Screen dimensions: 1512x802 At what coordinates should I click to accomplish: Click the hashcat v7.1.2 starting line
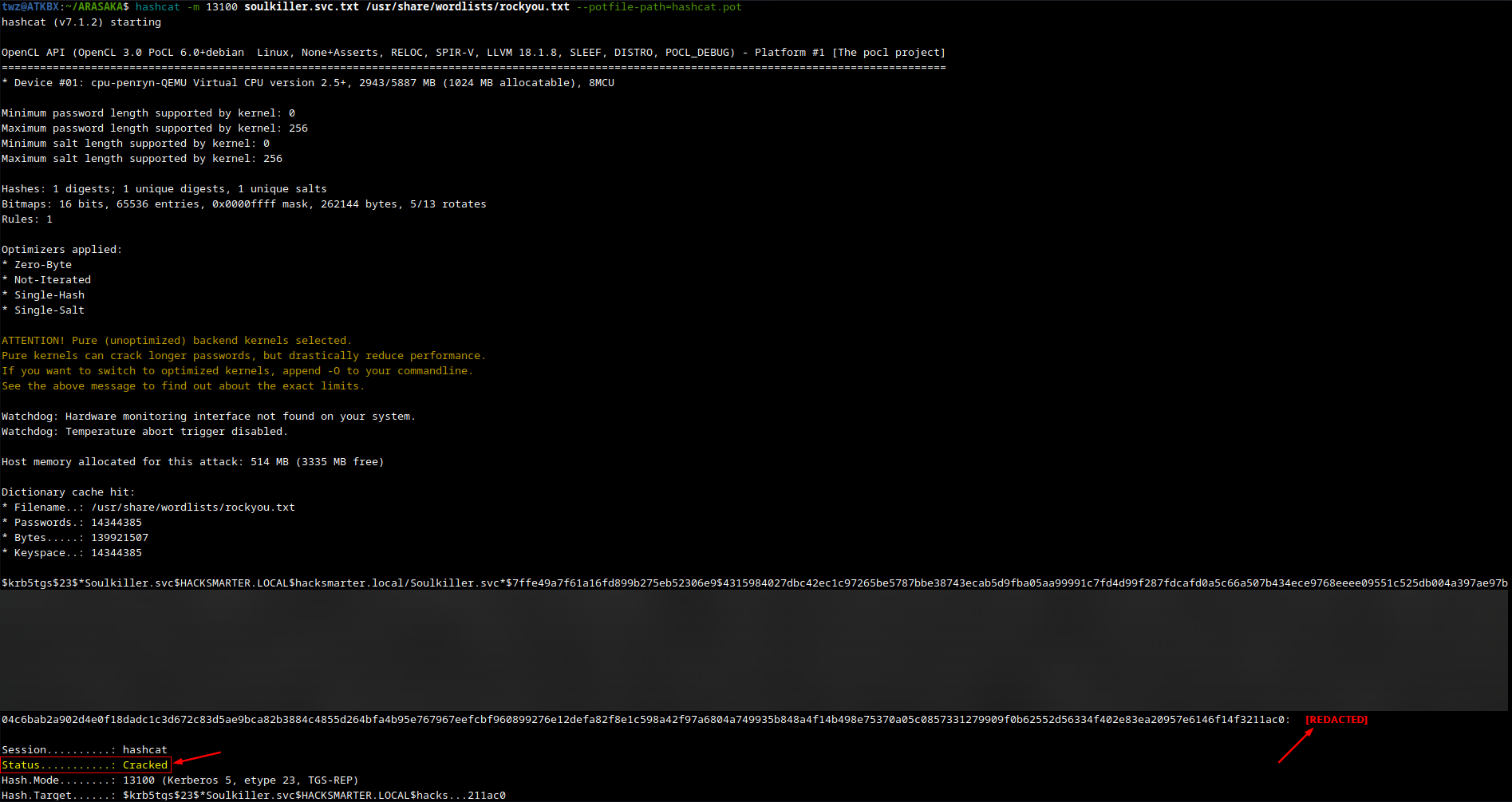[x=81, y=22]
